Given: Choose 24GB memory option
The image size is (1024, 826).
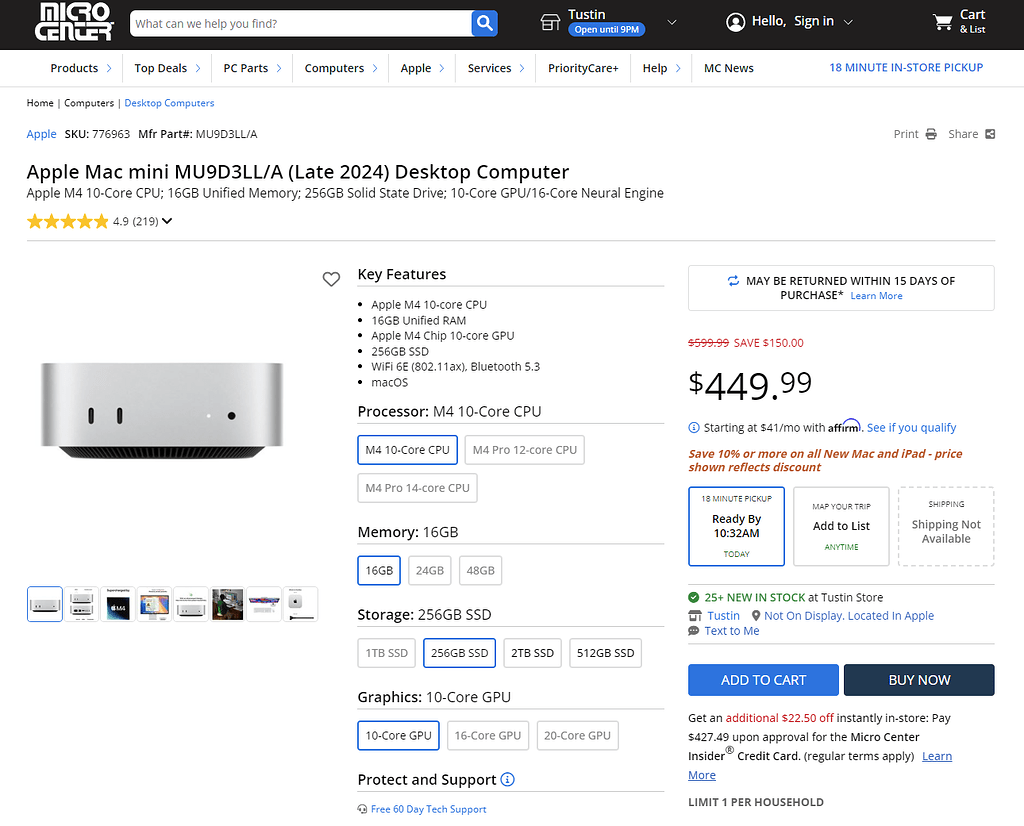Looking at the screenshot, I should 430,571.
